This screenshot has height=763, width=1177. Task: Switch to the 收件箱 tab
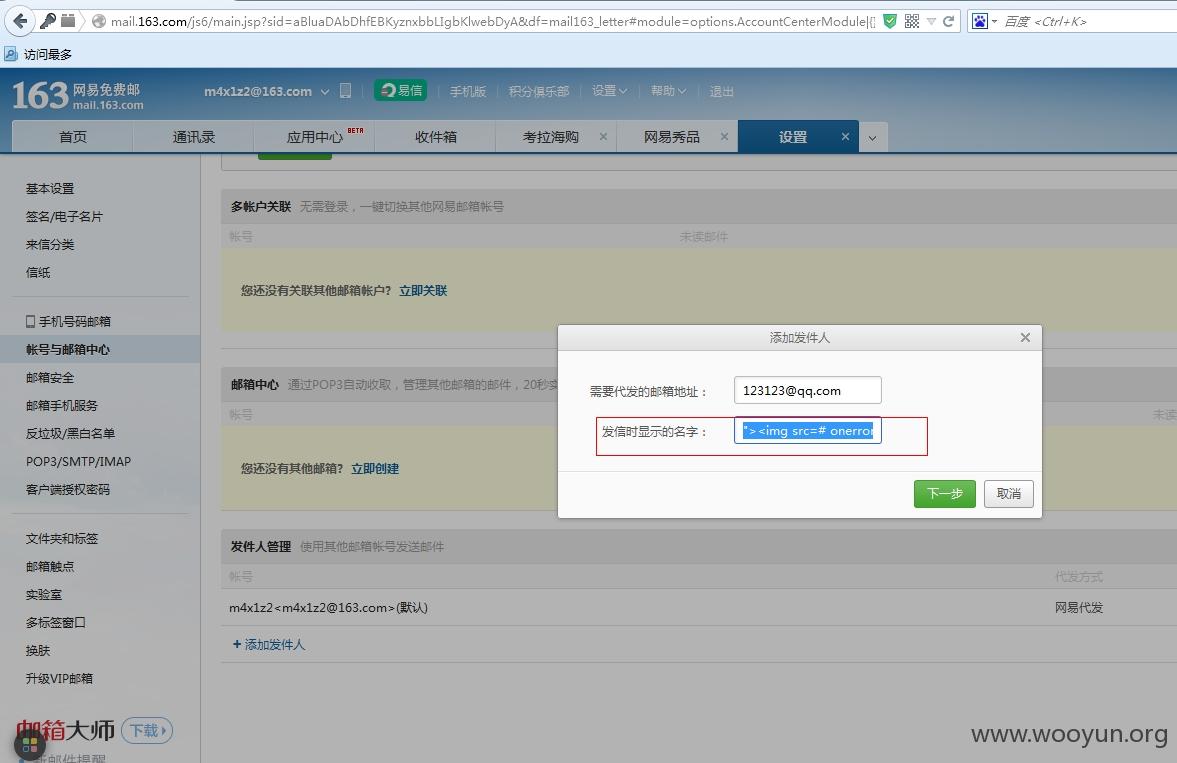[x=435, y=137]
